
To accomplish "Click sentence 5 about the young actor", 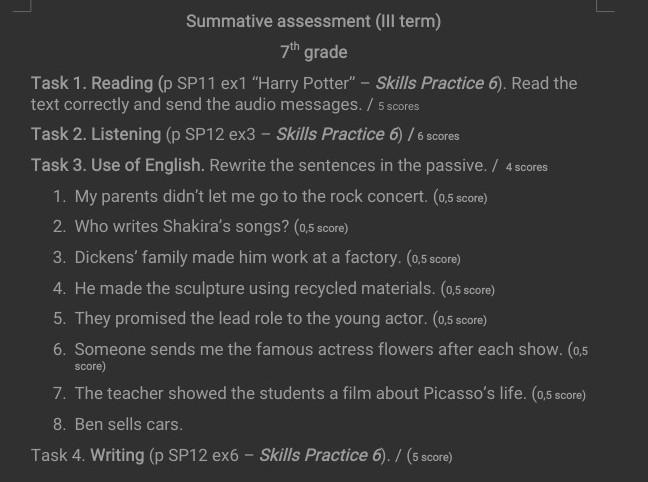I will point(251,320).
